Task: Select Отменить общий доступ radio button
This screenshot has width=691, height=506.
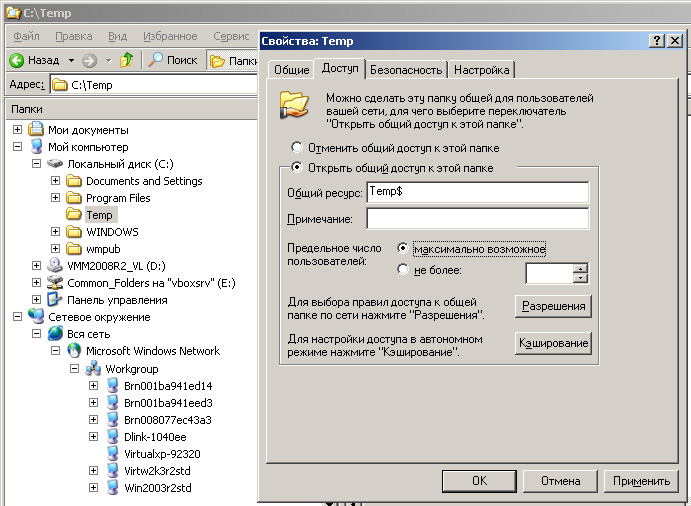Action: [x=297, y=147]
